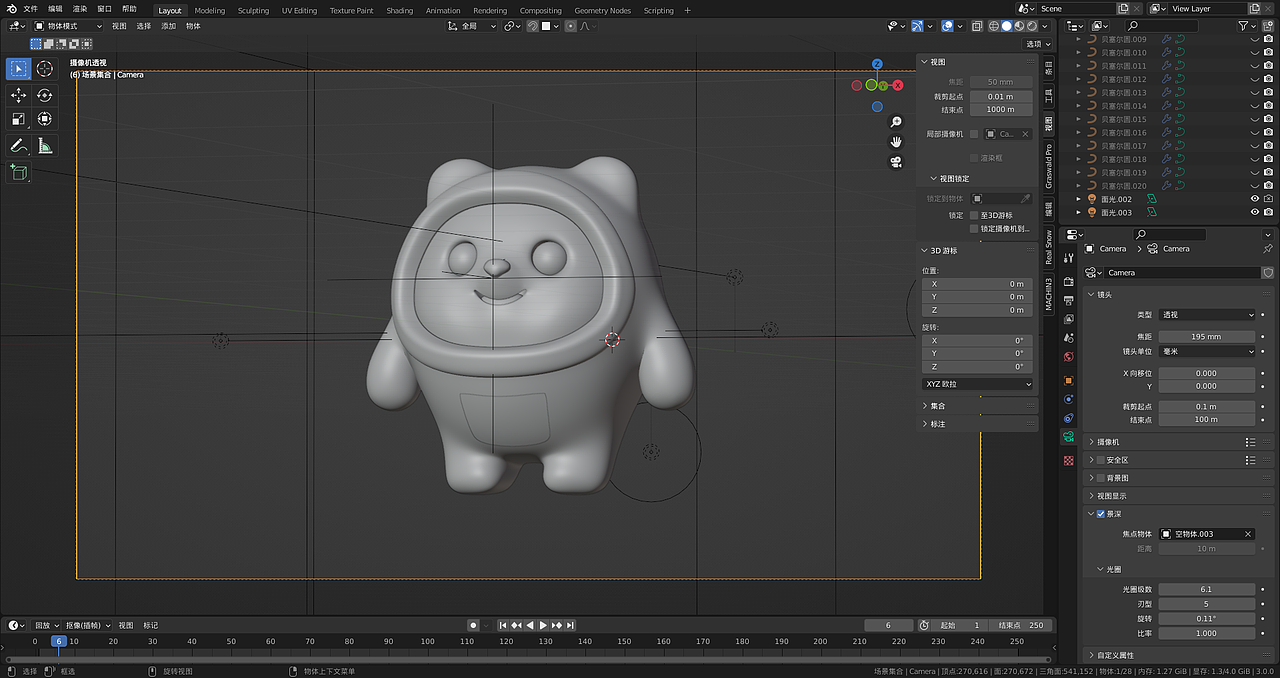This screenshot has height=678, width=1280.
Task: Toggle camera view with viewport camera icon
Action: tap(896, 162)
